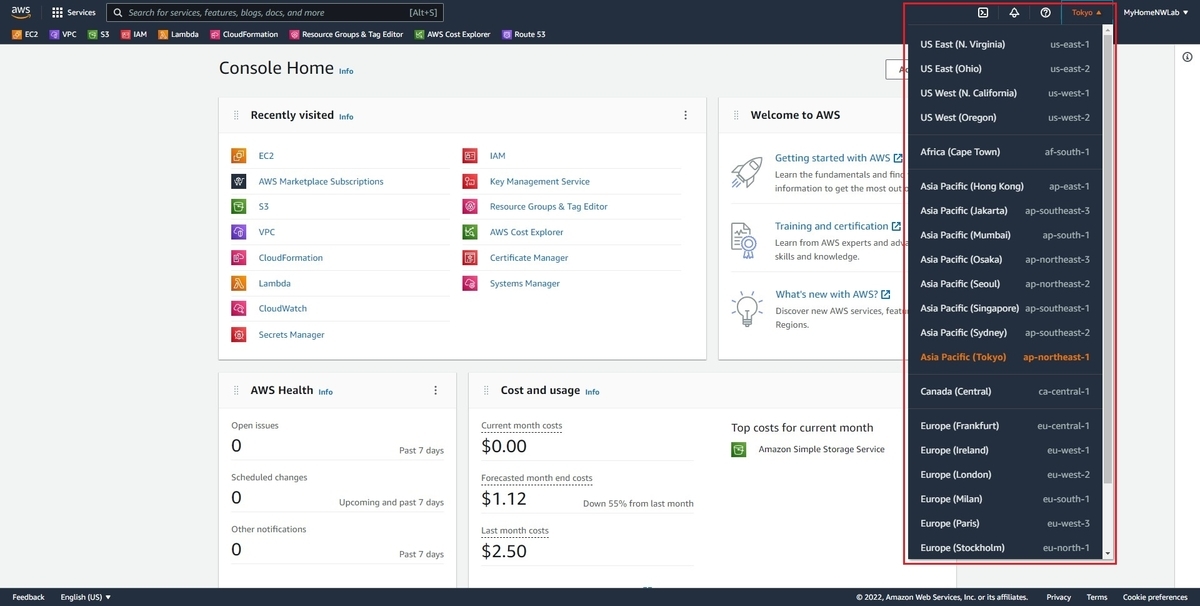The image size is (1200, 606).
Task: Open the CloudShell terminal icon
Action: [983, 13]
